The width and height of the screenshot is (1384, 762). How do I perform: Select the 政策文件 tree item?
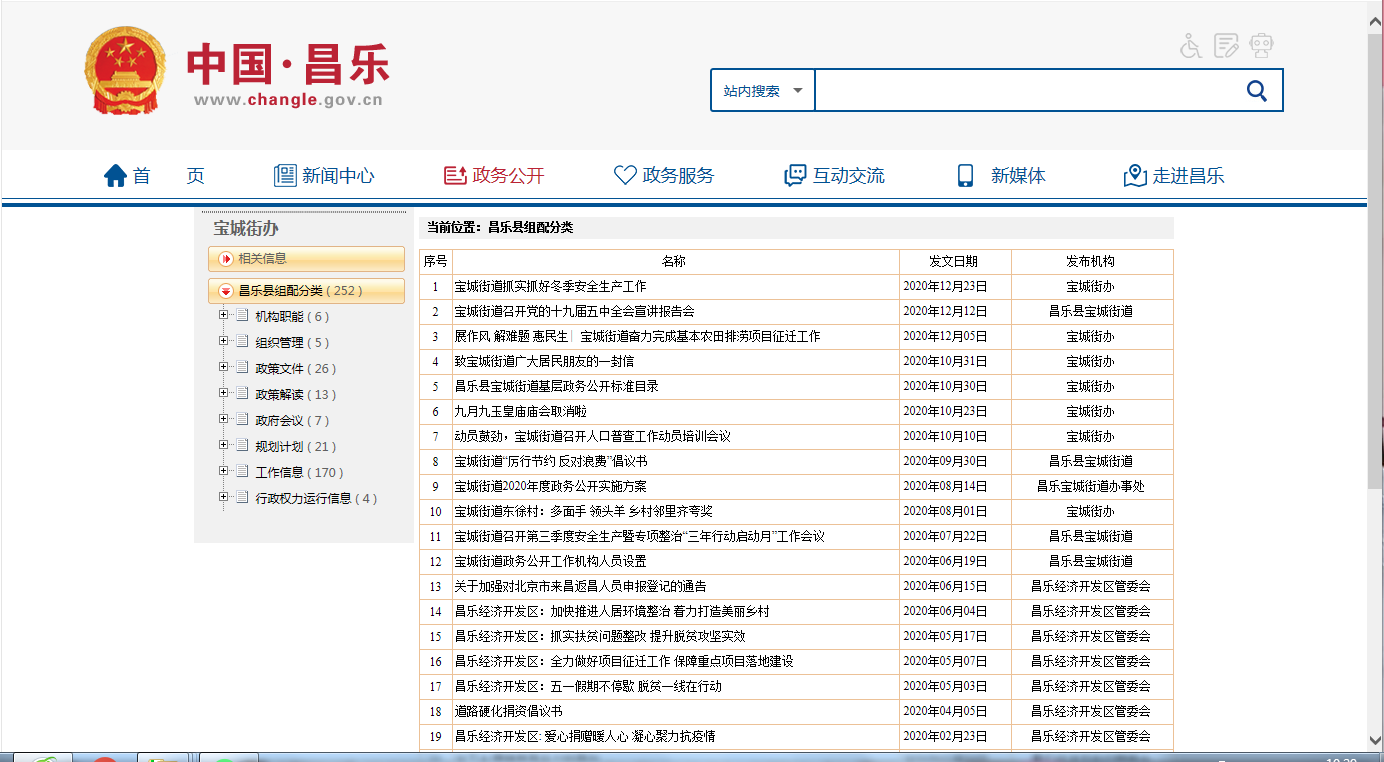[x=279, y=368]
